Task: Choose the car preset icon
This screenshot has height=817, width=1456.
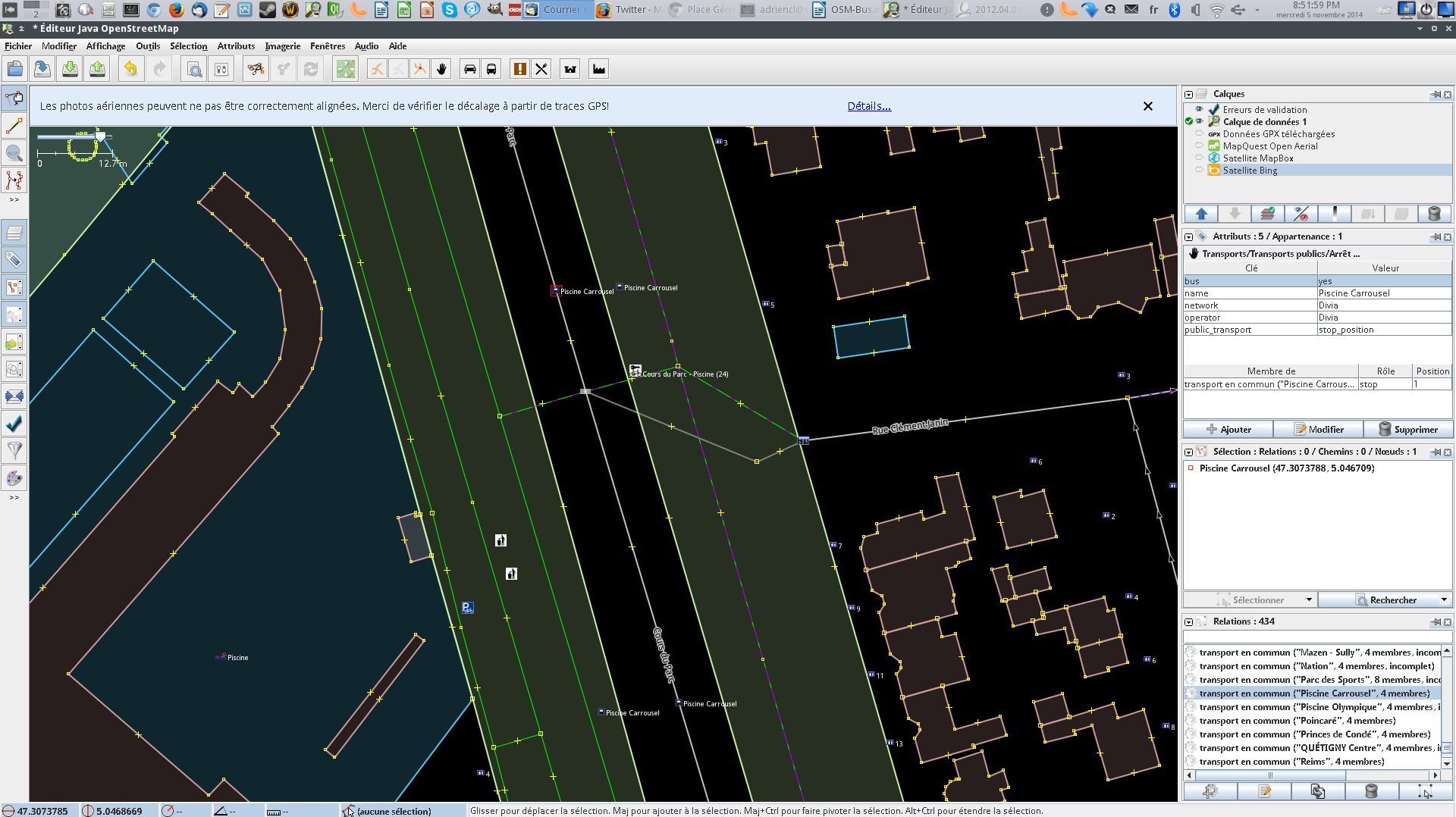Action: click(470, 69)
